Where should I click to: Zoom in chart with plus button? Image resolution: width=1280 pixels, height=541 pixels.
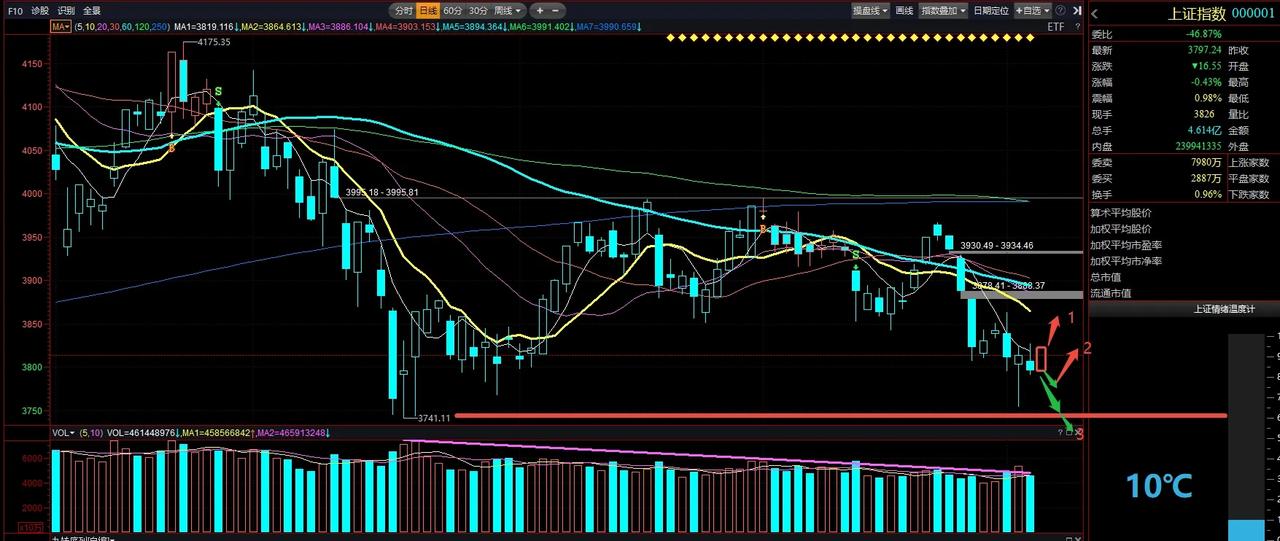tap(540, 10)
